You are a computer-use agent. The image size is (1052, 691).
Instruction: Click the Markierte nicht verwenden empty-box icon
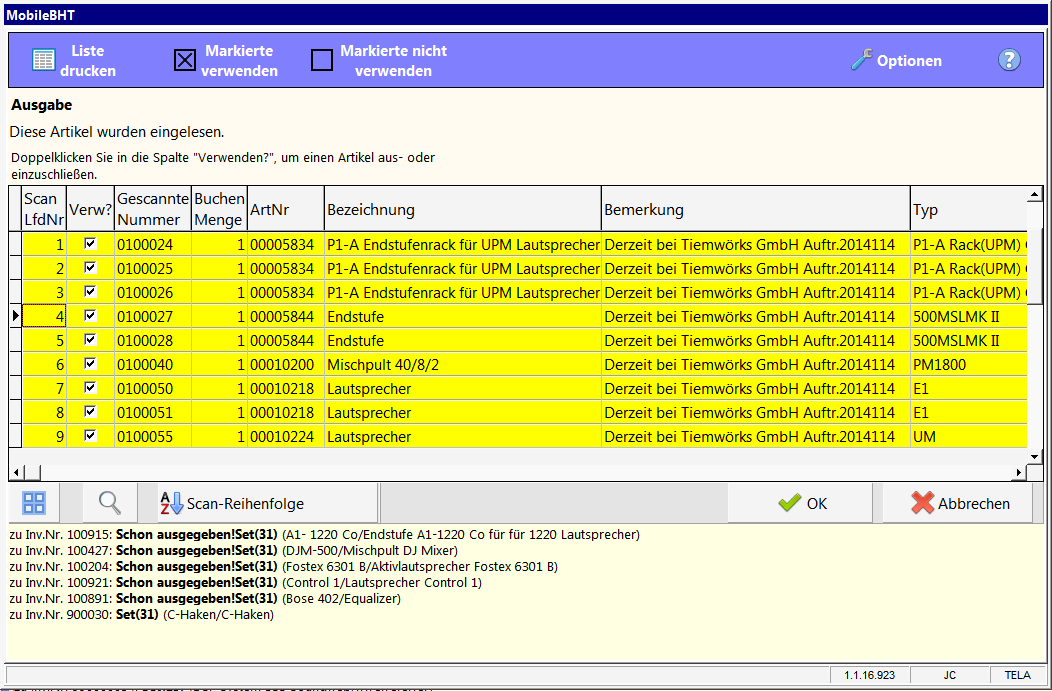pyautogui.click(x=322, y=60)
